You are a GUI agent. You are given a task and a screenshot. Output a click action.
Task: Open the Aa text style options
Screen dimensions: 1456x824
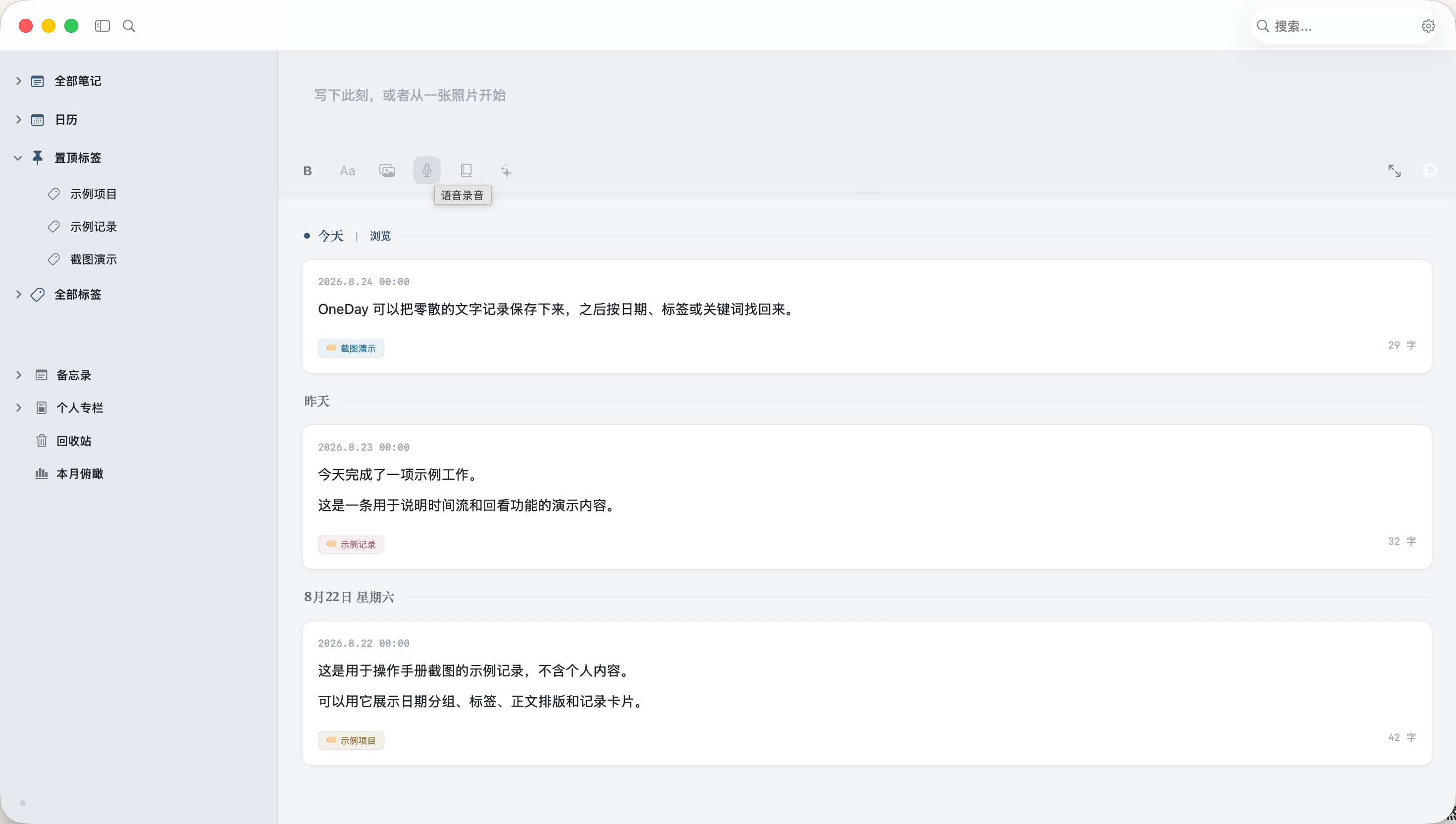(x=348, y=171)
